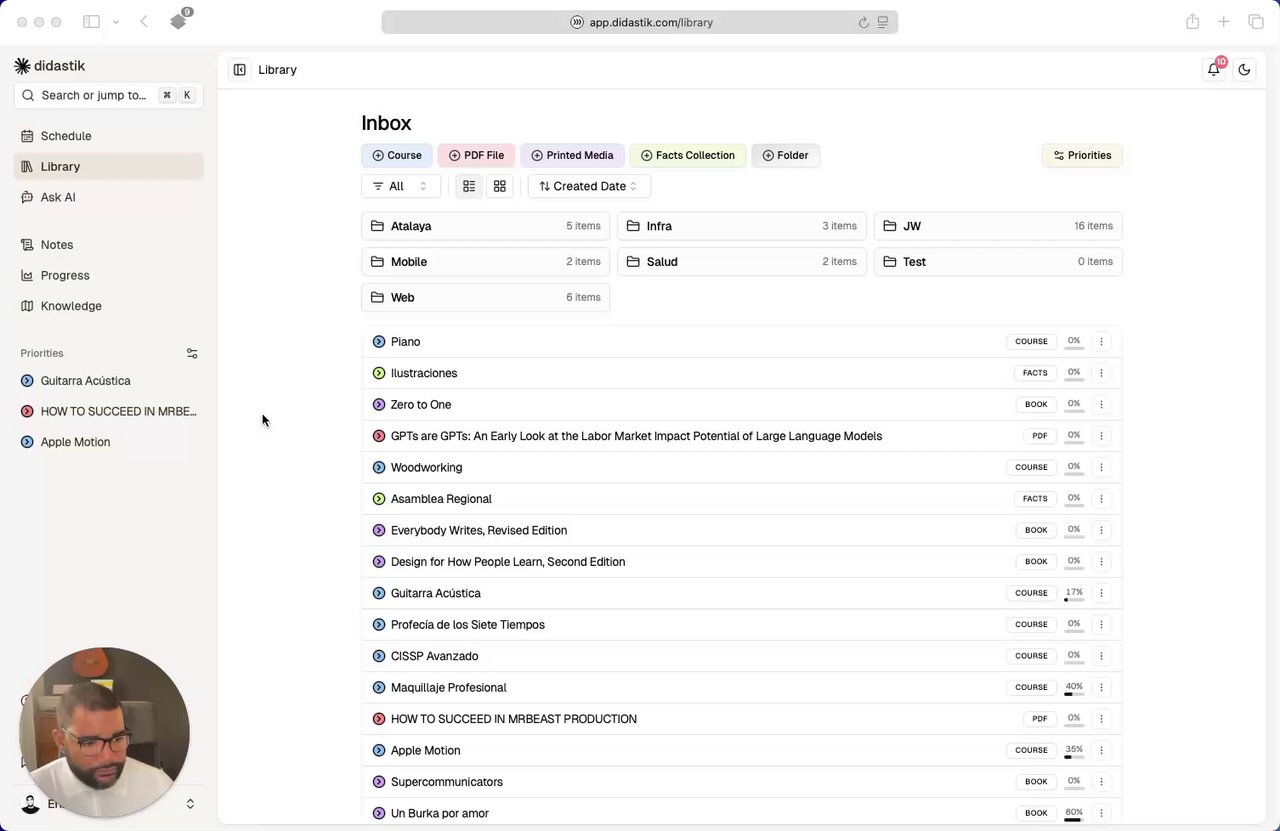Expand the user account menu chevrons
Viewport: 1280px width, 831px height.
coord(190,804)
